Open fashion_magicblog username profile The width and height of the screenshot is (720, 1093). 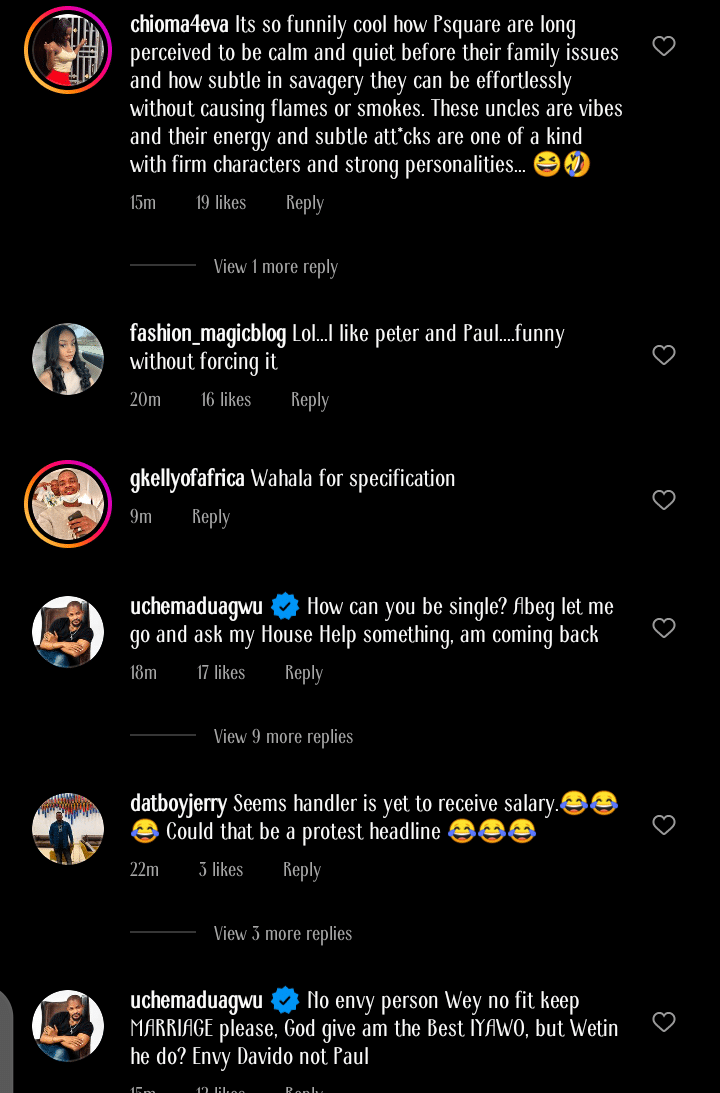click(208, 334)
